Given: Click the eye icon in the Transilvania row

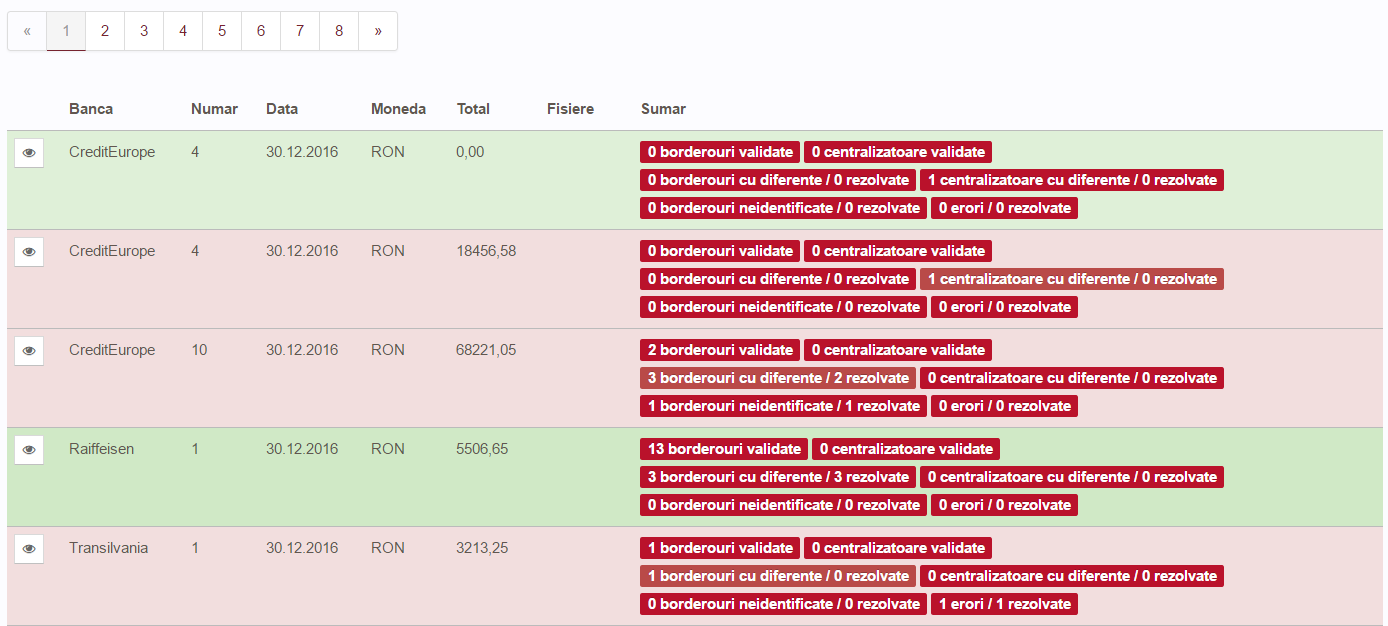Looking at the screenshot, I should point(29,549).
